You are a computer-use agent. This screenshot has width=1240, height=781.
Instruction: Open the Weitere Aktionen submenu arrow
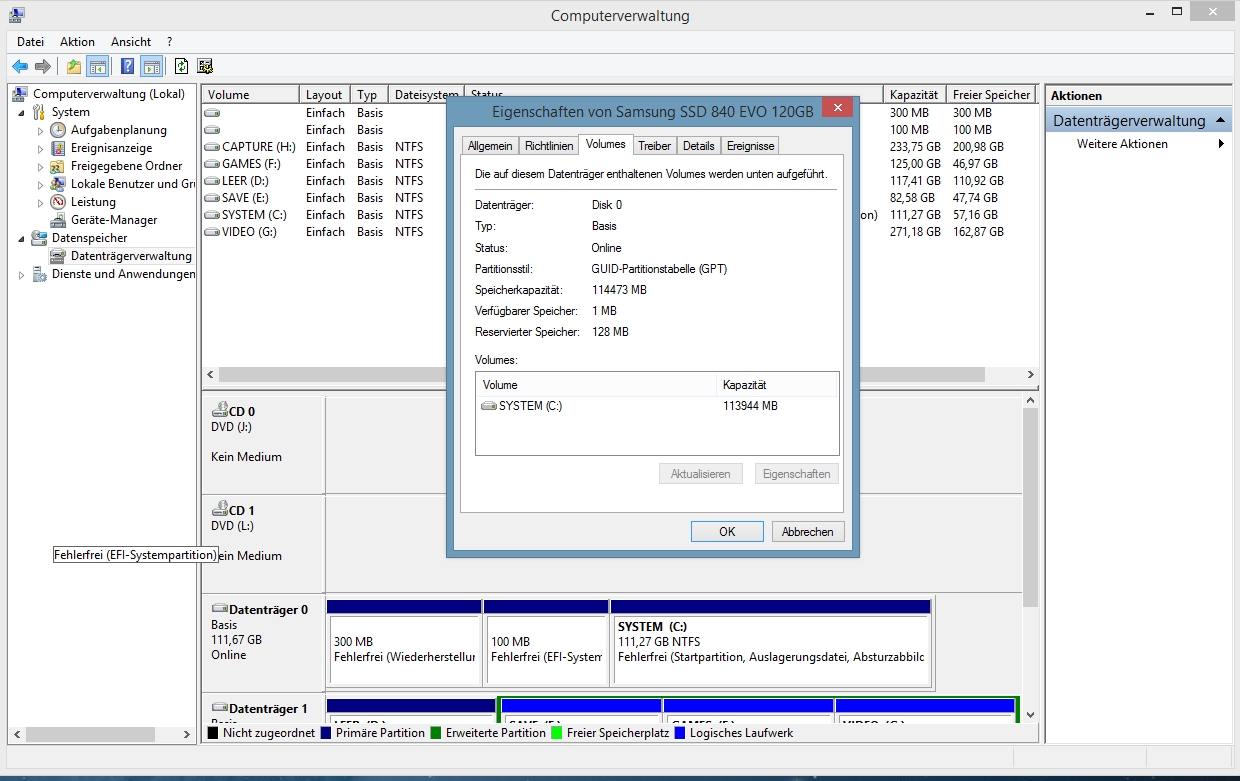pyautogui.click(x=1221, y=144)
